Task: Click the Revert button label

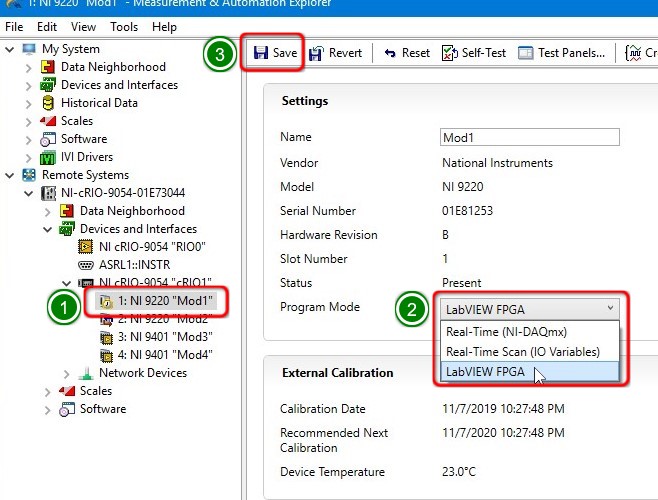Action: point(345,53)
